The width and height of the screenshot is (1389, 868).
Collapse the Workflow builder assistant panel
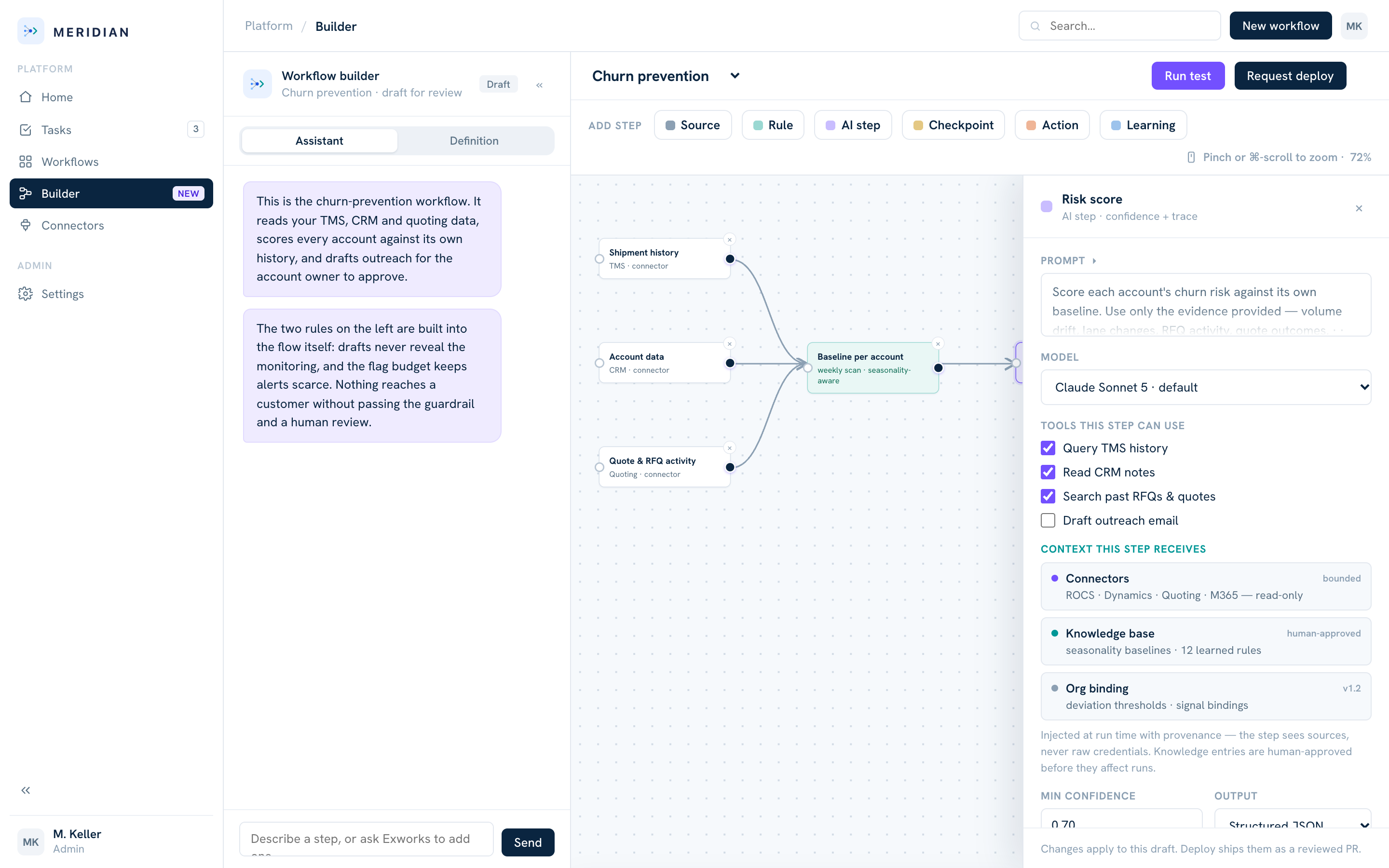[540, 85]
